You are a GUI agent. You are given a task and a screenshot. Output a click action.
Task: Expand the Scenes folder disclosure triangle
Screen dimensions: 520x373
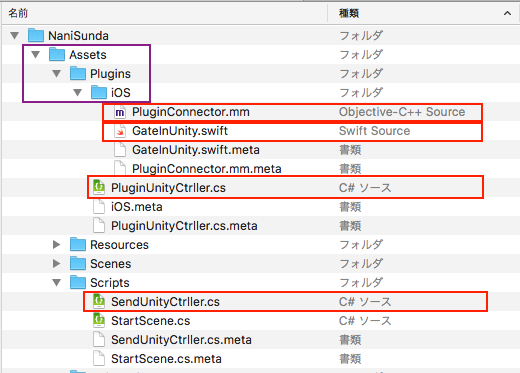pos(56,264)
